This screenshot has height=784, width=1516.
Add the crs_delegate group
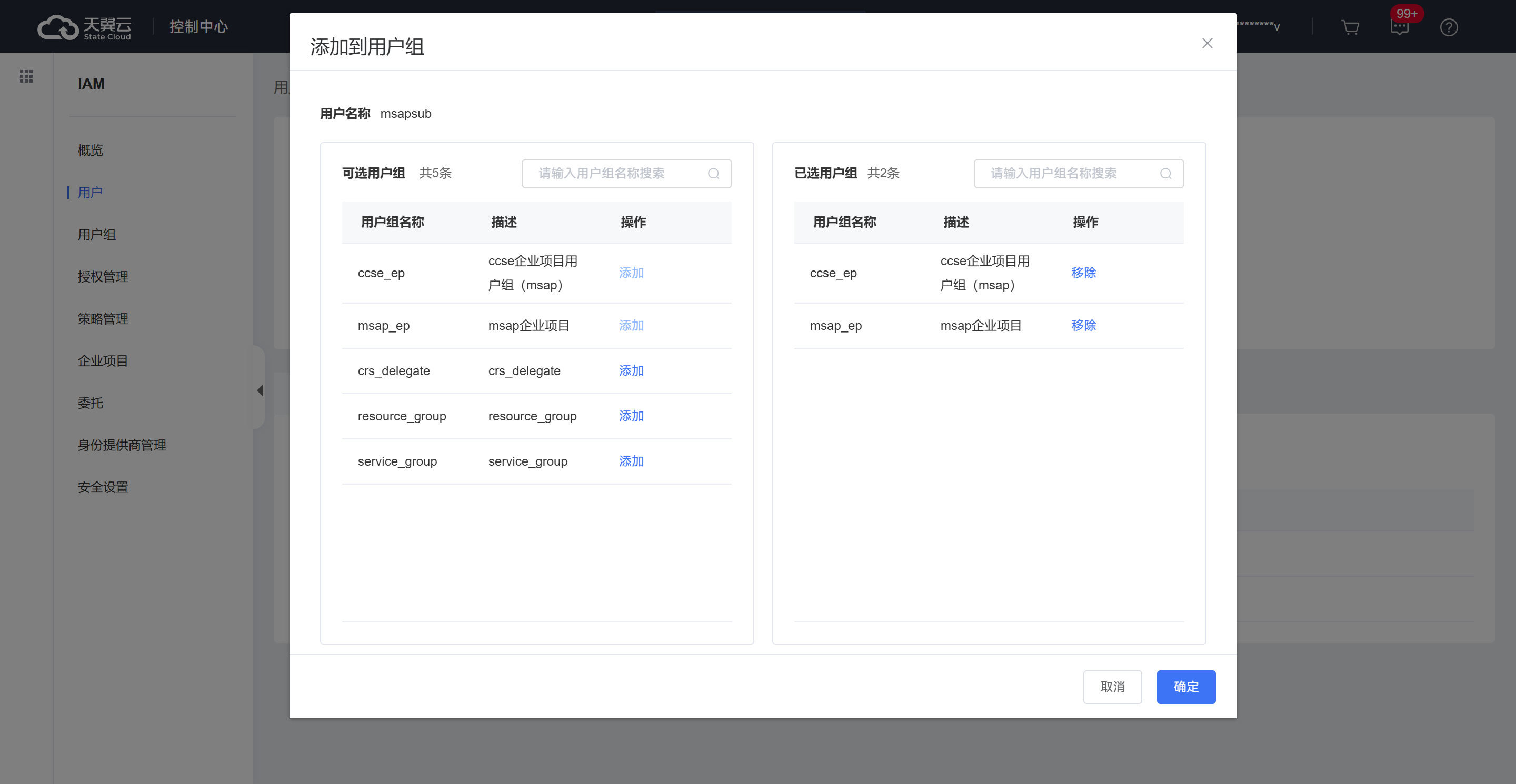pyautogui.click(x=631, y=370)
